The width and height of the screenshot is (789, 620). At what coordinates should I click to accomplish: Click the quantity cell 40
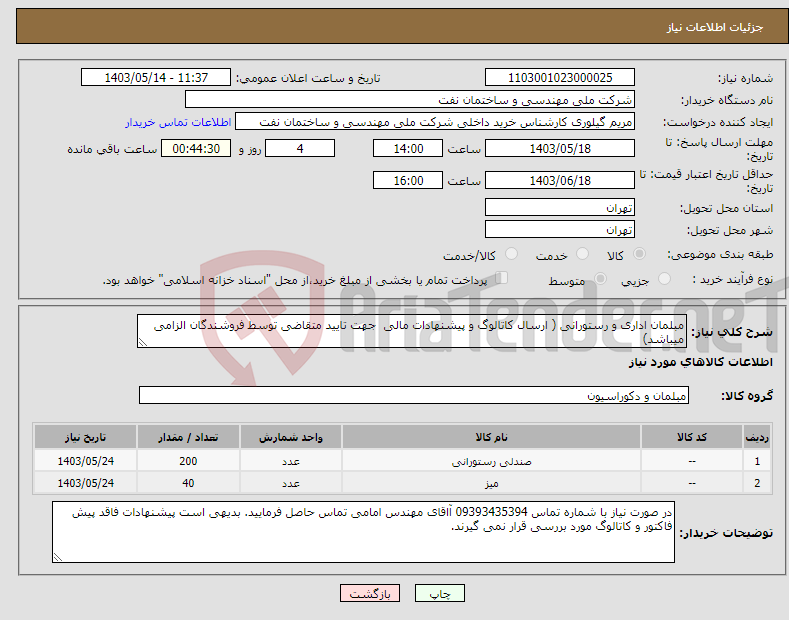[x=188, y=483]
